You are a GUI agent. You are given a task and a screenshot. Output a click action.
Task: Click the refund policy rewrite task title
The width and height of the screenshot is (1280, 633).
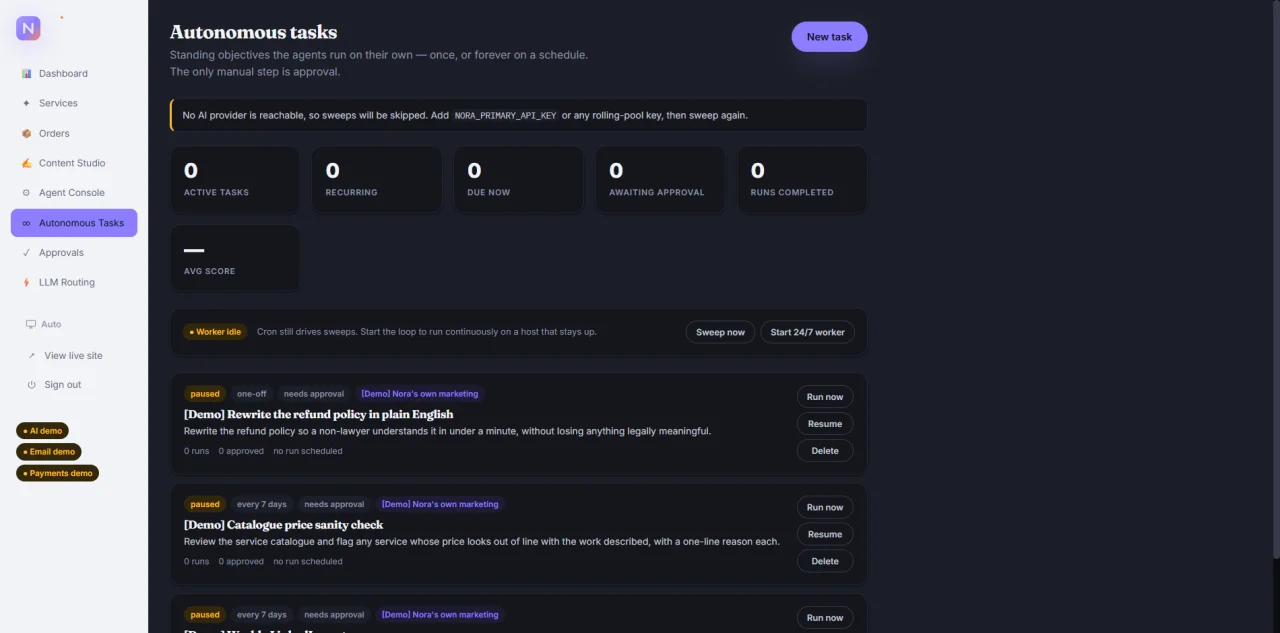(x=318, y=414)
